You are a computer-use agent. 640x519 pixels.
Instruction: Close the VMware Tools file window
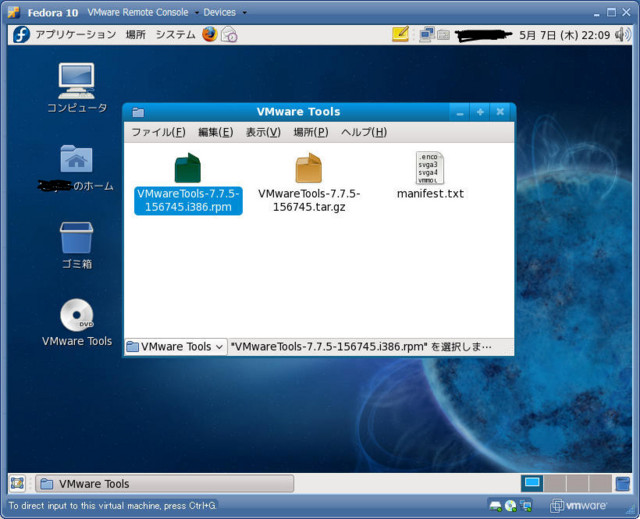(500, 112)
